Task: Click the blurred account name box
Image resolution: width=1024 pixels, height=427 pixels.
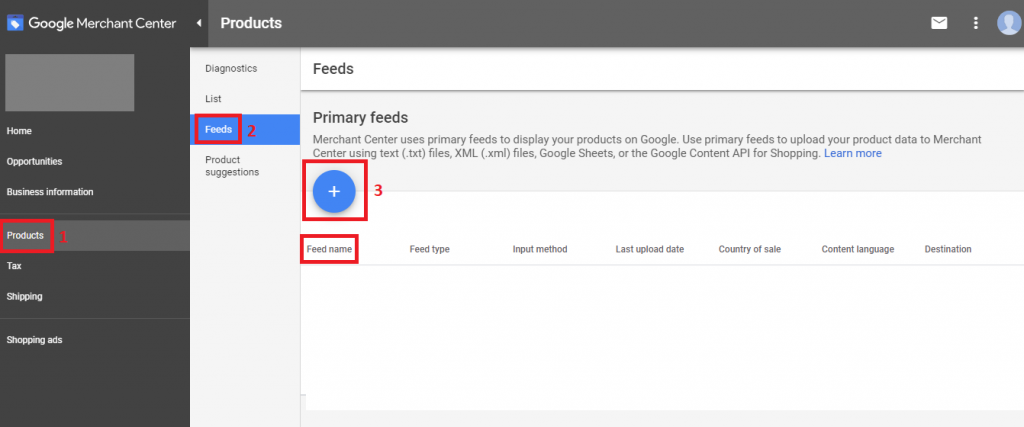Action: (x=70, y=82)
